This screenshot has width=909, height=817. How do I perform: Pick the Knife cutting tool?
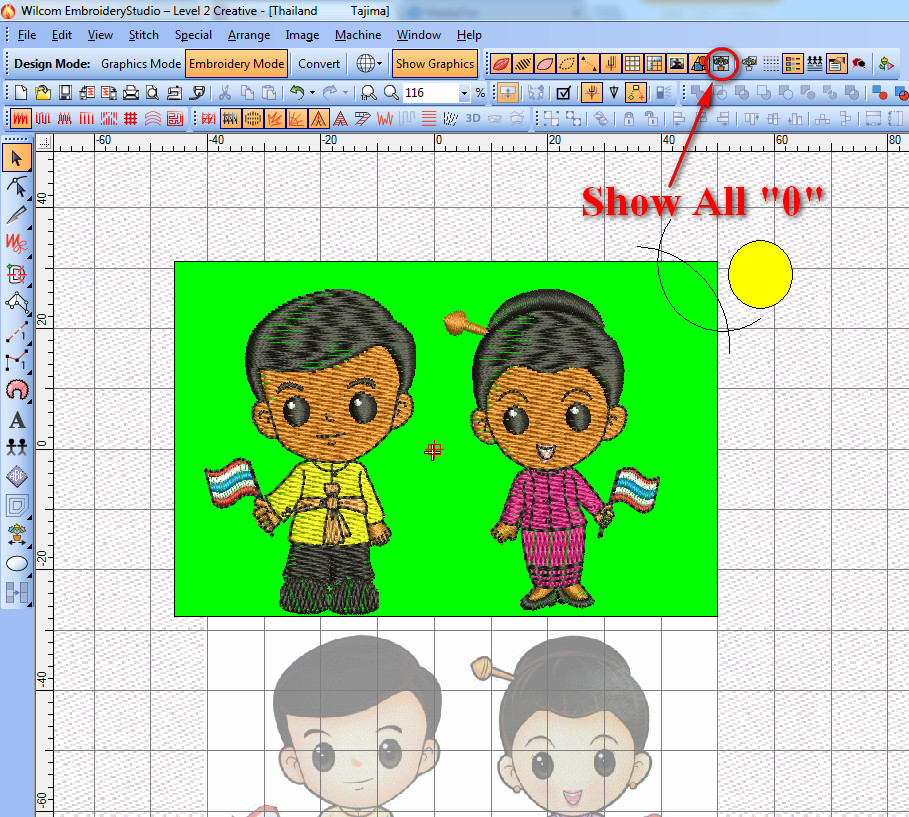point(17,215)
